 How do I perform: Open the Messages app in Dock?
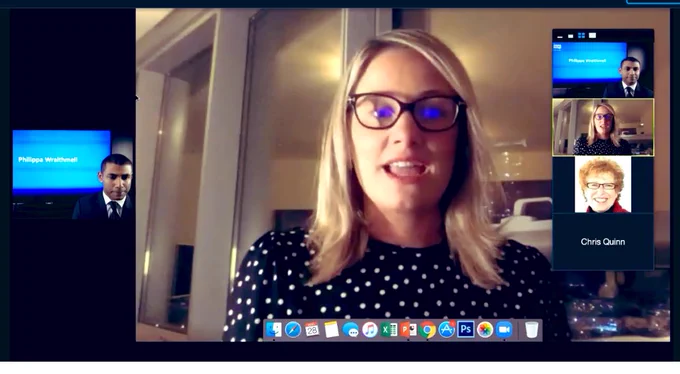point(350,330)
